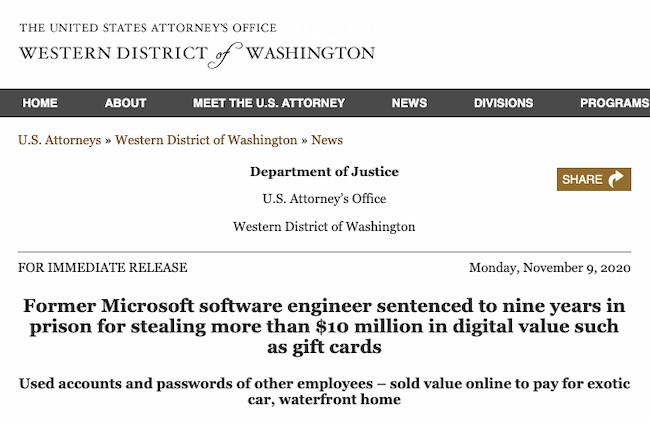Open the HOME menu item

[x=40, y=103]
